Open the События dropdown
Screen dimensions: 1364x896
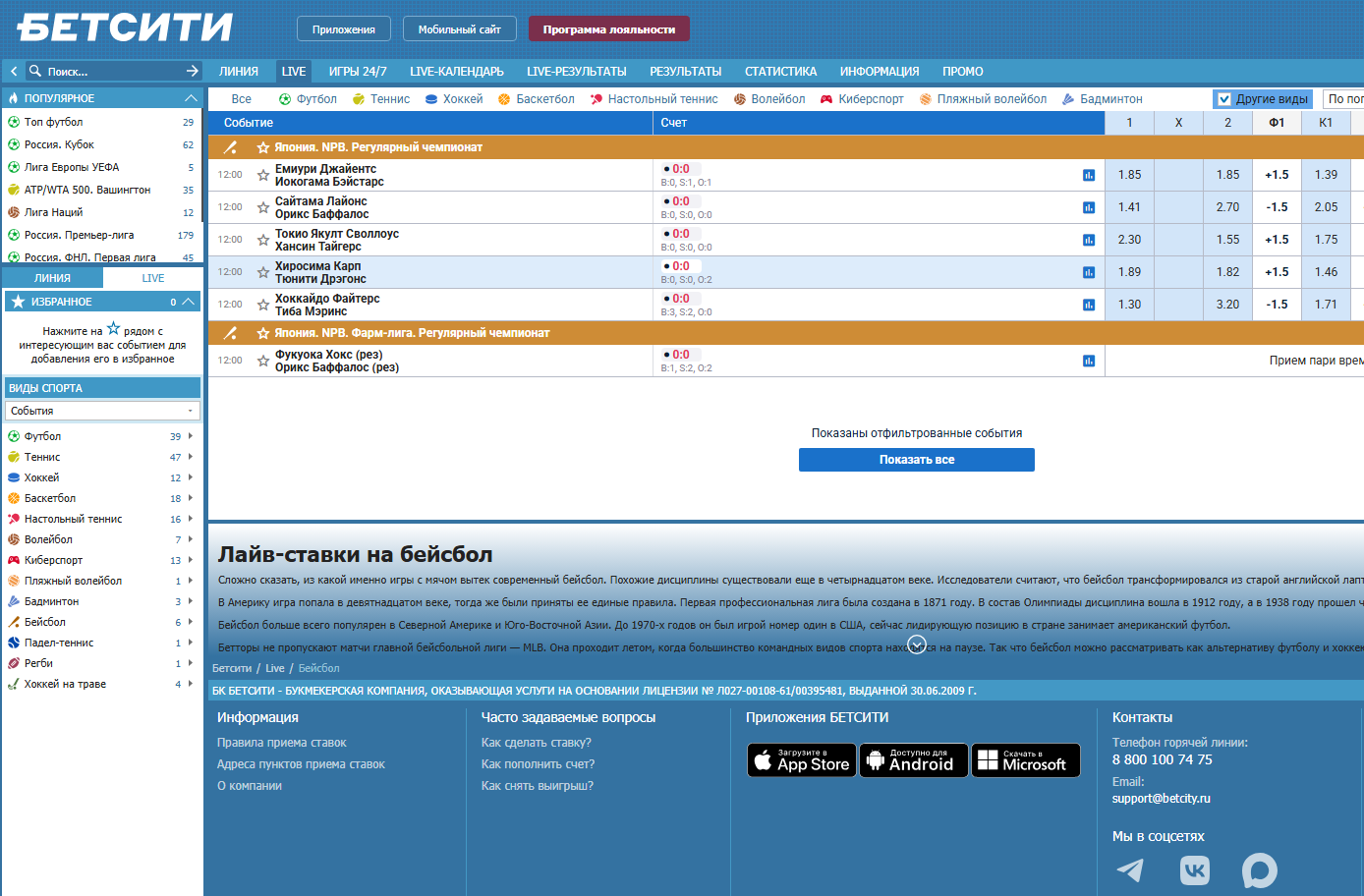tap(102, 411)
